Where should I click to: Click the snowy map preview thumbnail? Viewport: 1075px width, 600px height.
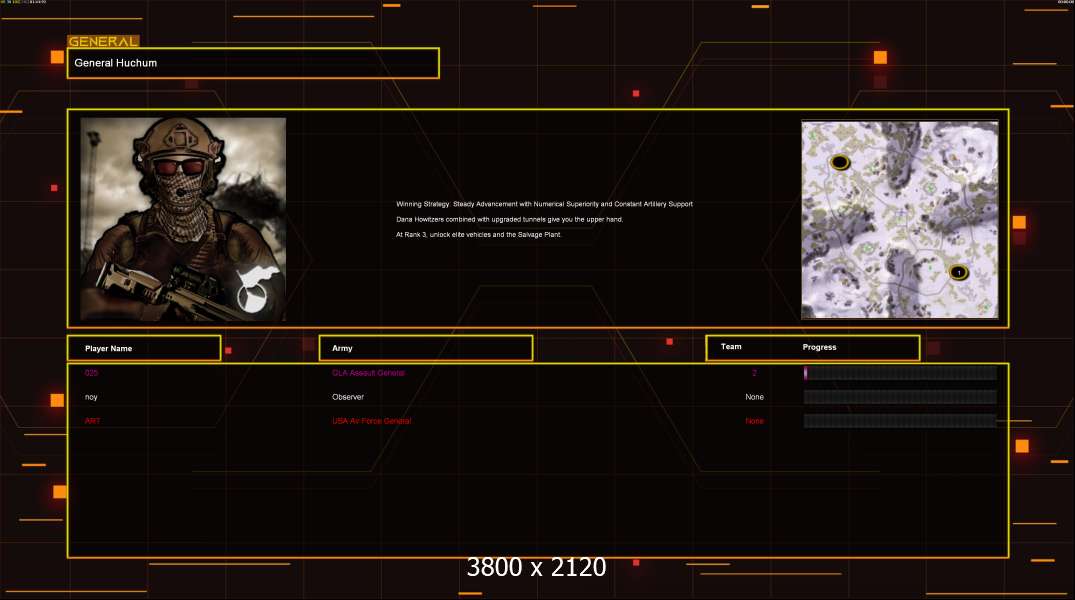(x=900, y=220)
